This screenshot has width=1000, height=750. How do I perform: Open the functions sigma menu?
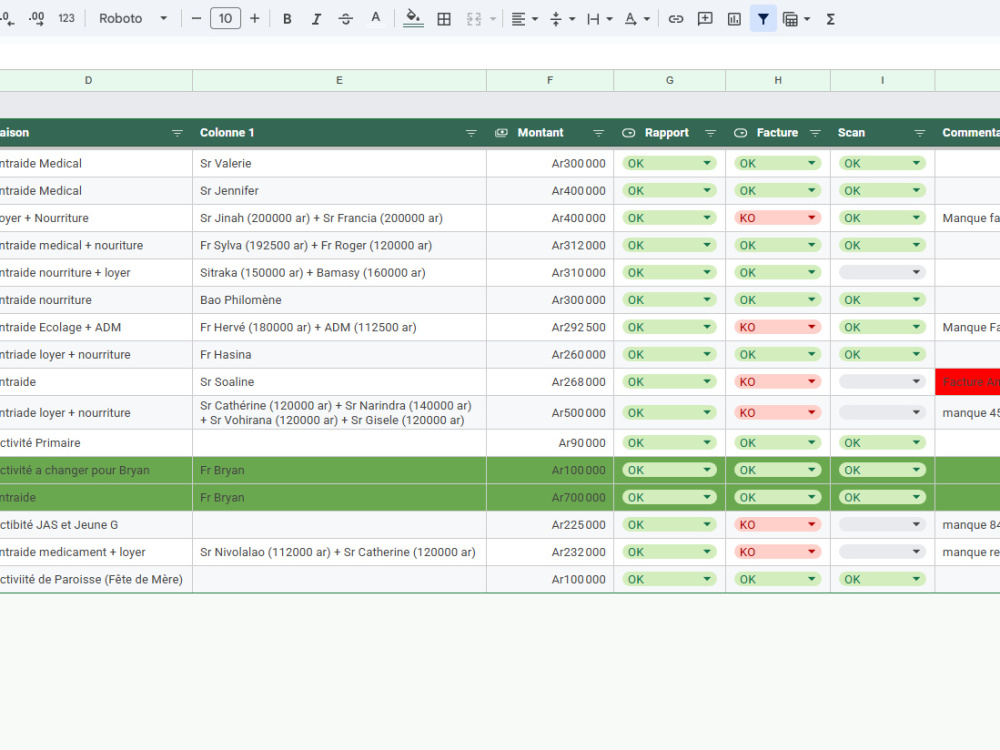tap(830, 19)
